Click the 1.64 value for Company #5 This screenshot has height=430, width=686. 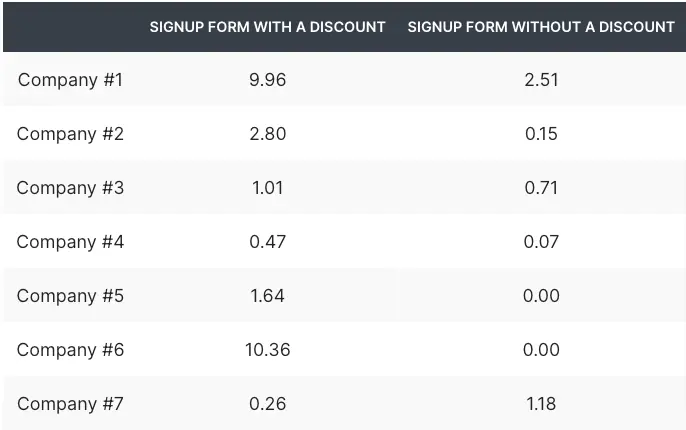(x=267, y=296)
